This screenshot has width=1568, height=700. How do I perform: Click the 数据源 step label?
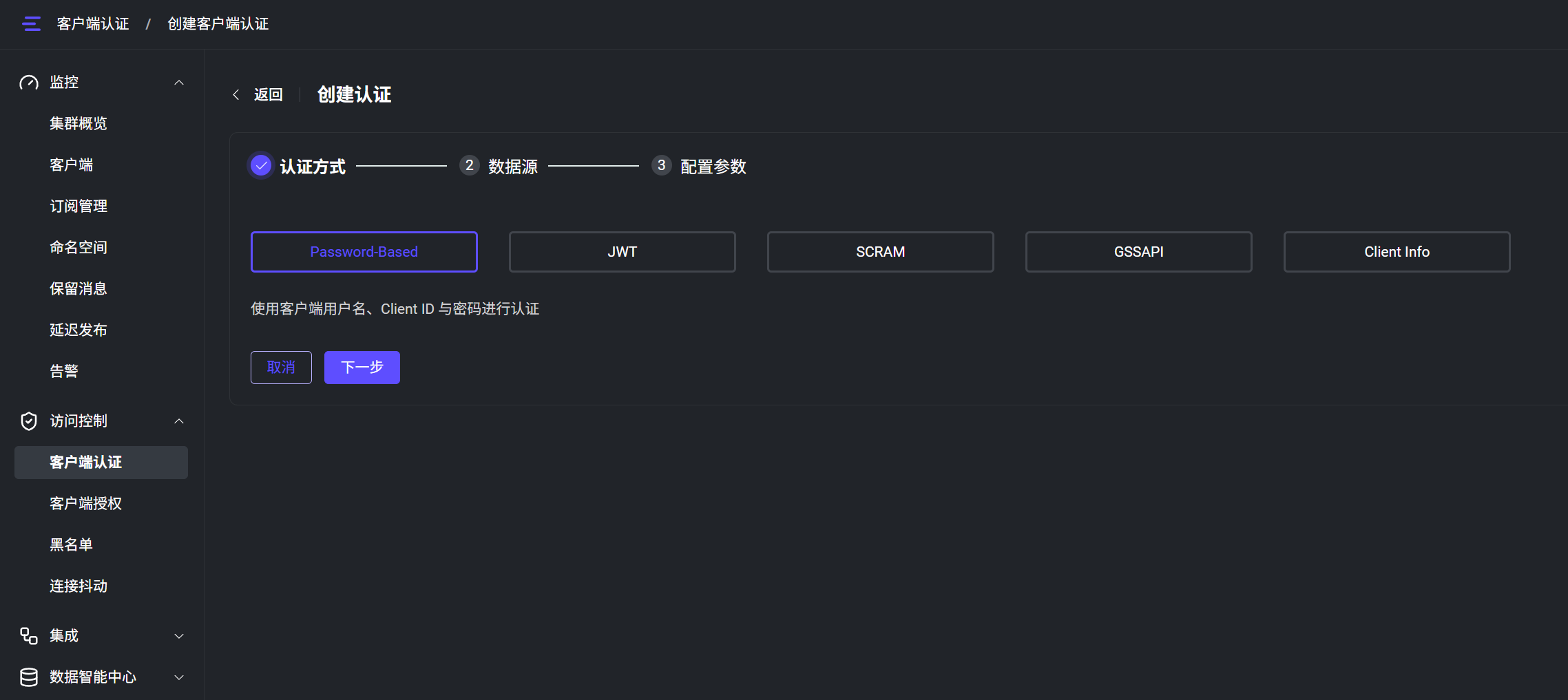coord(513,167)
